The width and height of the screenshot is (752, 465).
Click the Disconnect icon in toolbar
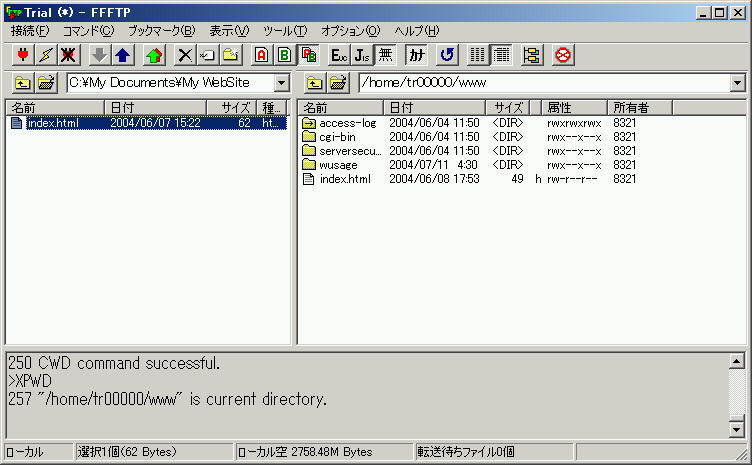coord(69,55)
